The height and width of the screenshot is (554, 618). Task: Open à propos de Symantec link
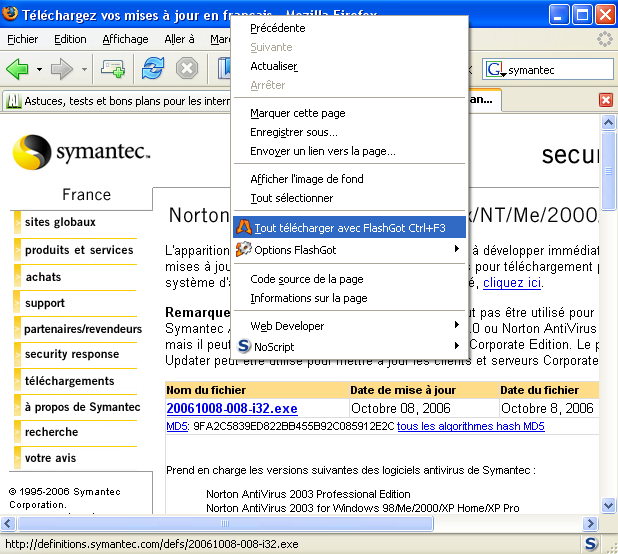coord(82,407)
